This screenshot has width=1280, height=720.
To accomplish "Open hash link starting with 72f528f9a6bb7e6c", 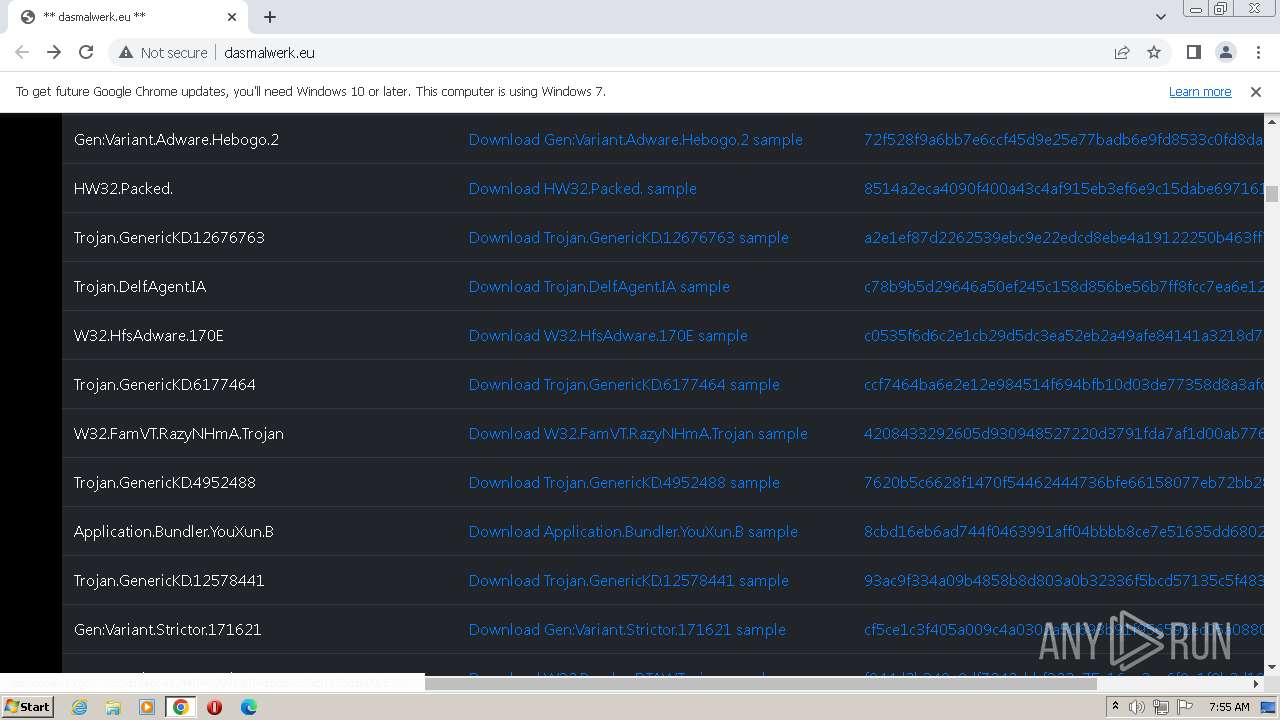I will click(1064, 140).
